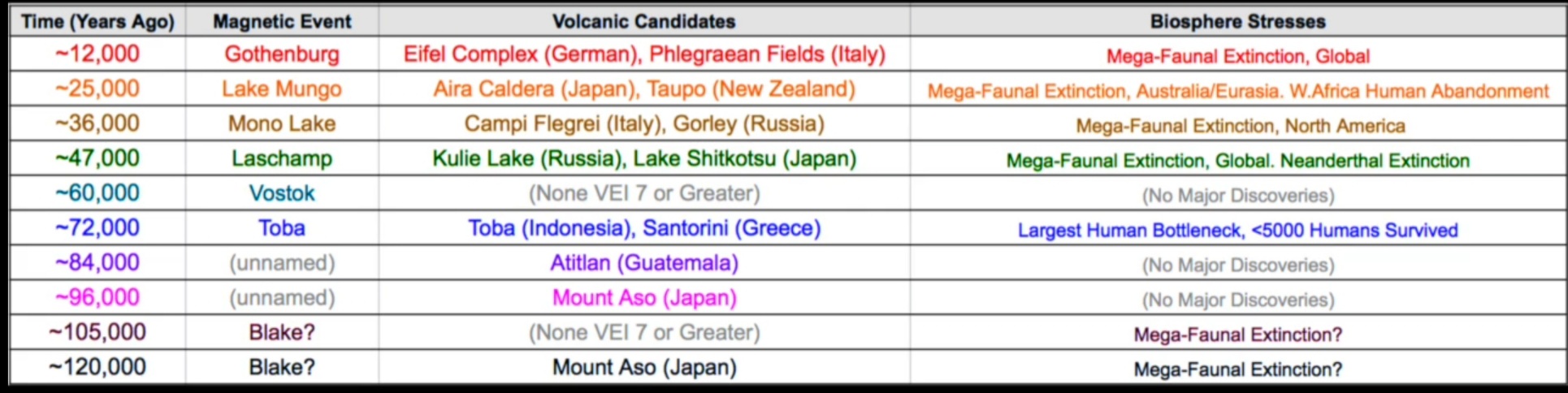Select the Neanderthal Extinction stress cell

[x=1237, y=160]
